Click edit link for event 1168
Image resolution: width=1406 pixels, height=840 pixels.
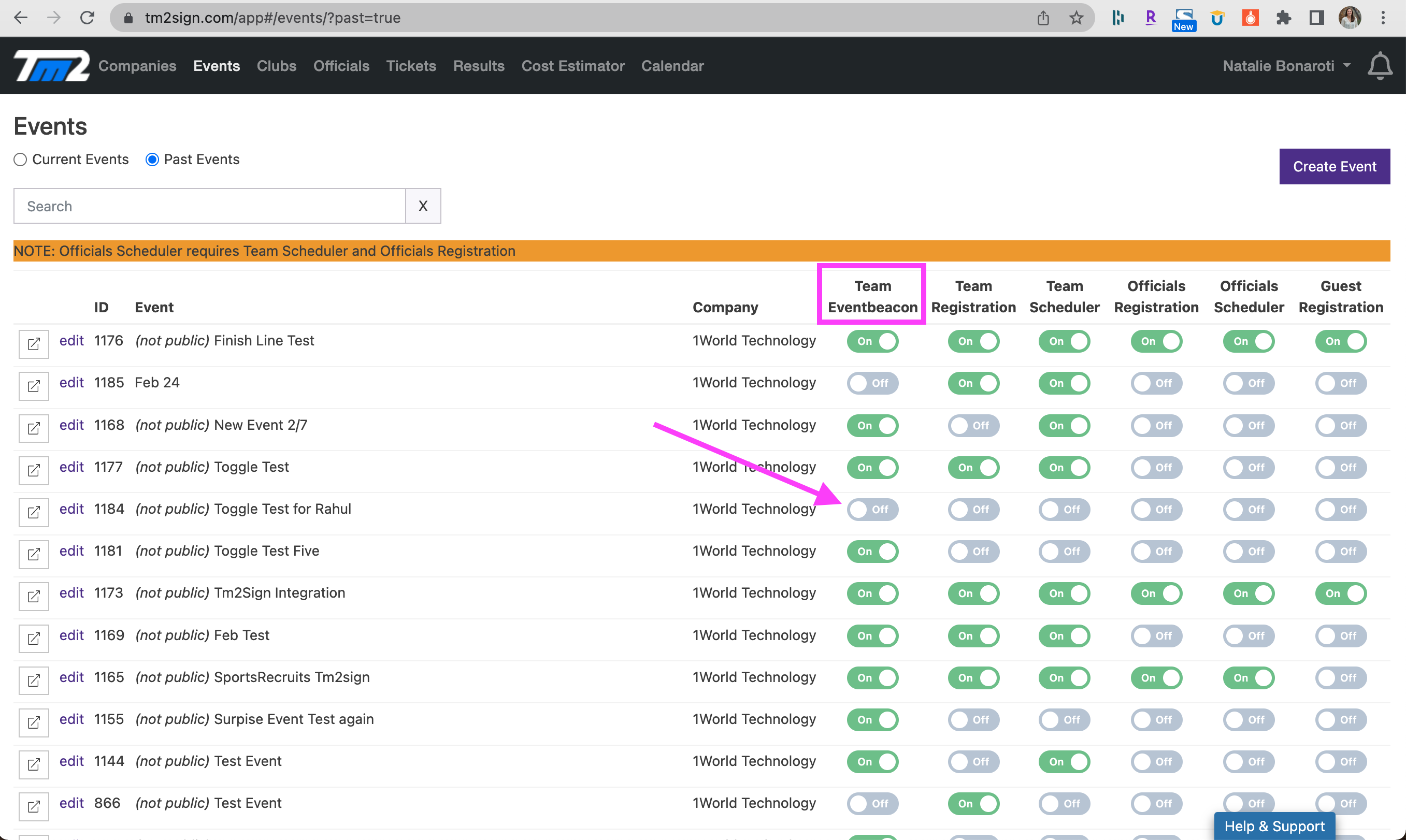[x=71, y=425]
